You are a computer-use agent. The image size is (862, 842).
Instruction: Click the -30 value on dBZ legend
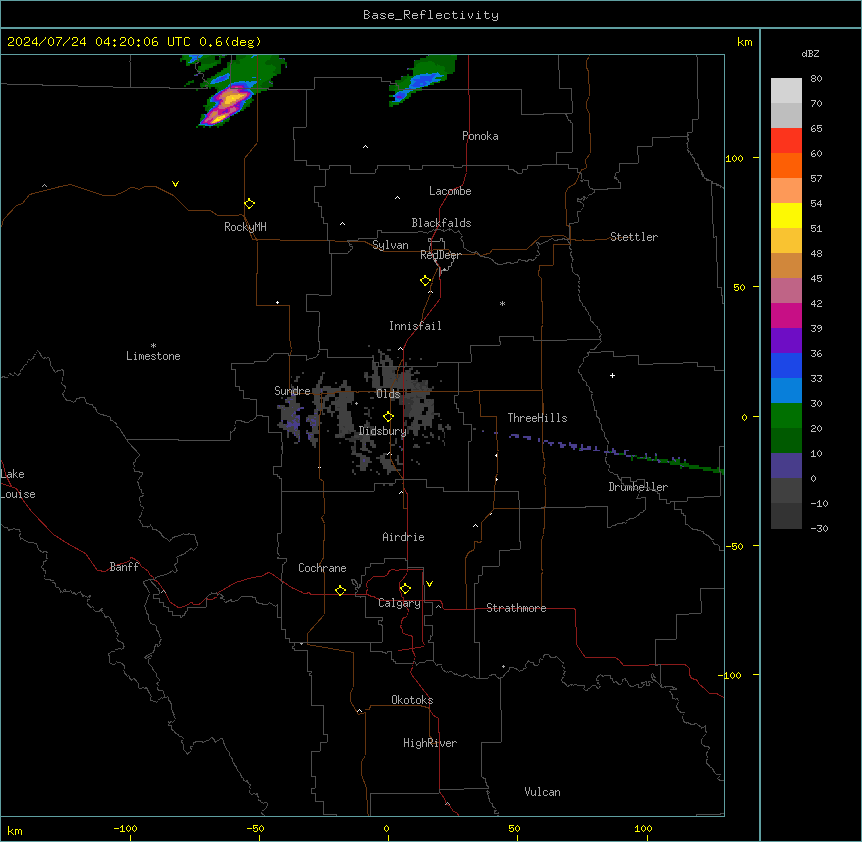tap(819, 528)
